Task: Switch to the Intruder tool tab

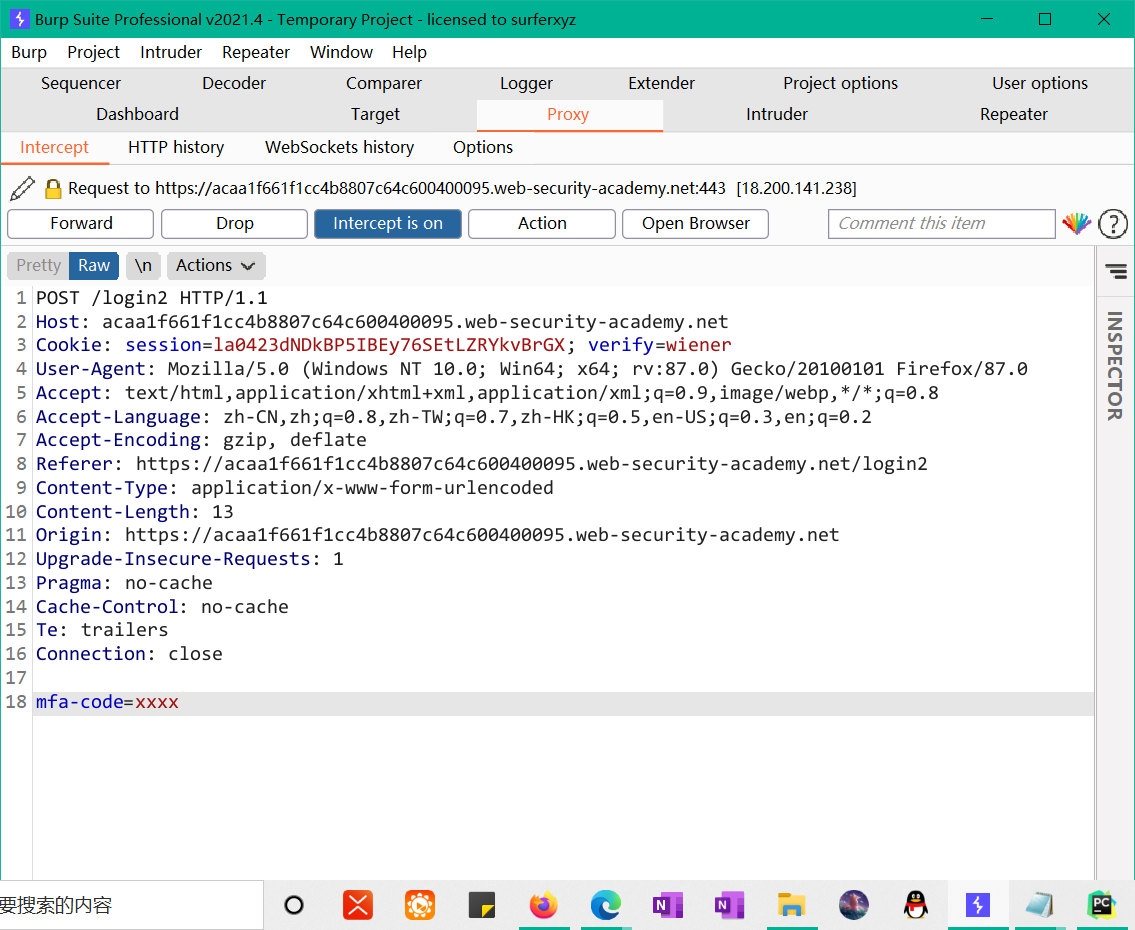Action: (777, 114)
